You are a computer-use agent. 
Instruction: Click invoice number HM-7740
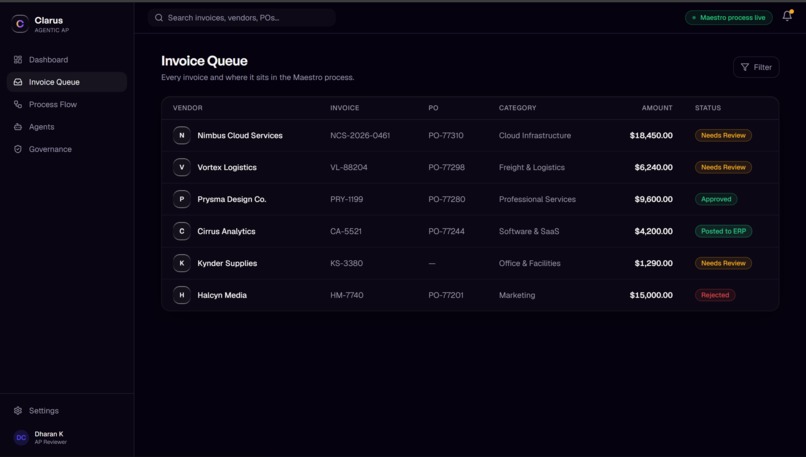(346, 295)
